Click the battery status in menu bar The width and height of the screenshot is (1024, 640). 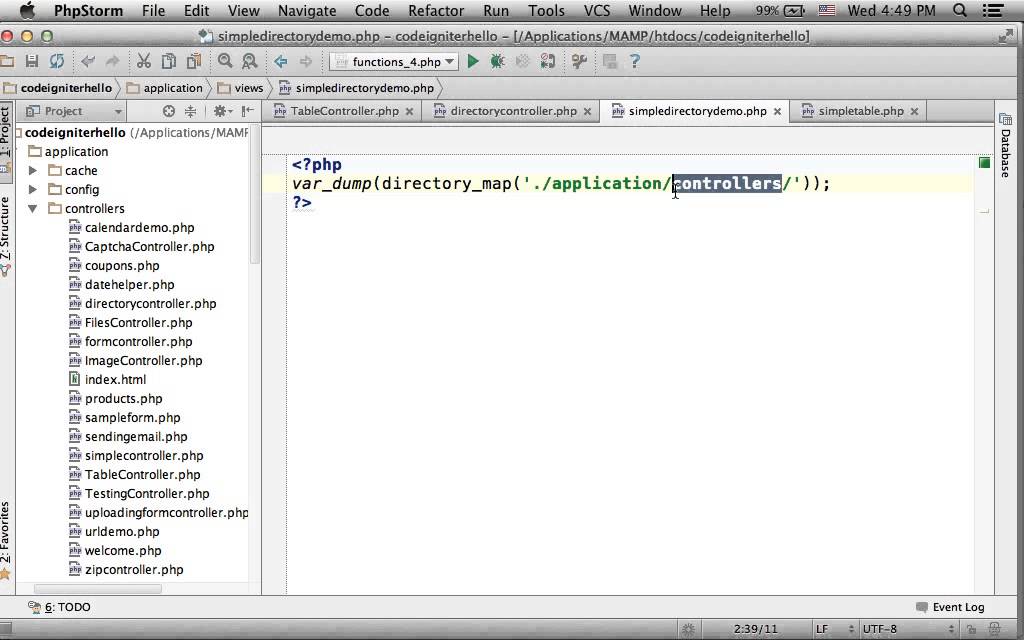pyautogui.click(x=780, y=10)
